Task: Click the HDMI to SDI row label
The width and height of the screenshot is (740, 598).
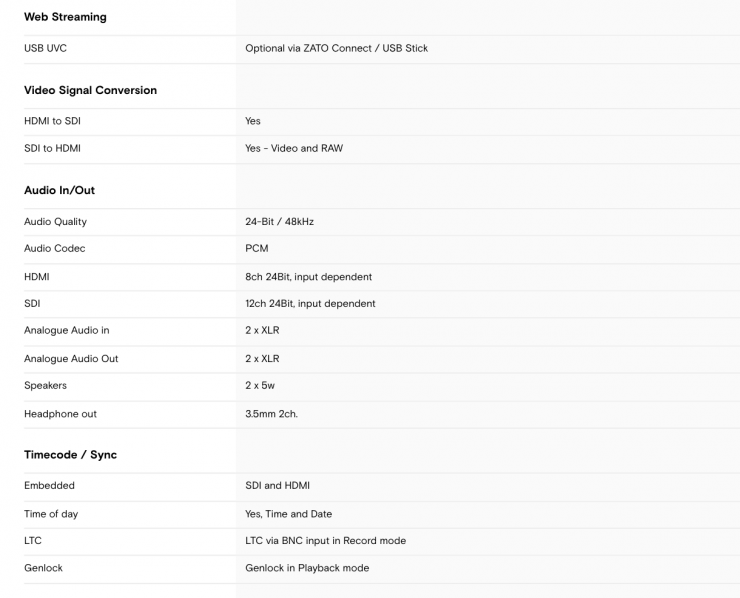Action: point(52,121)
